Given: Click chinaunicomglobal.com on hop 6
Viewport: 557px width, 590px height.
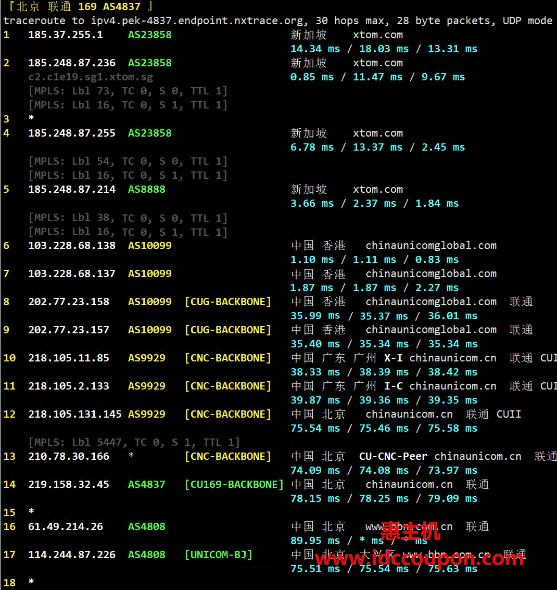Looking at the screenshot, I should [x=431, y=246].
